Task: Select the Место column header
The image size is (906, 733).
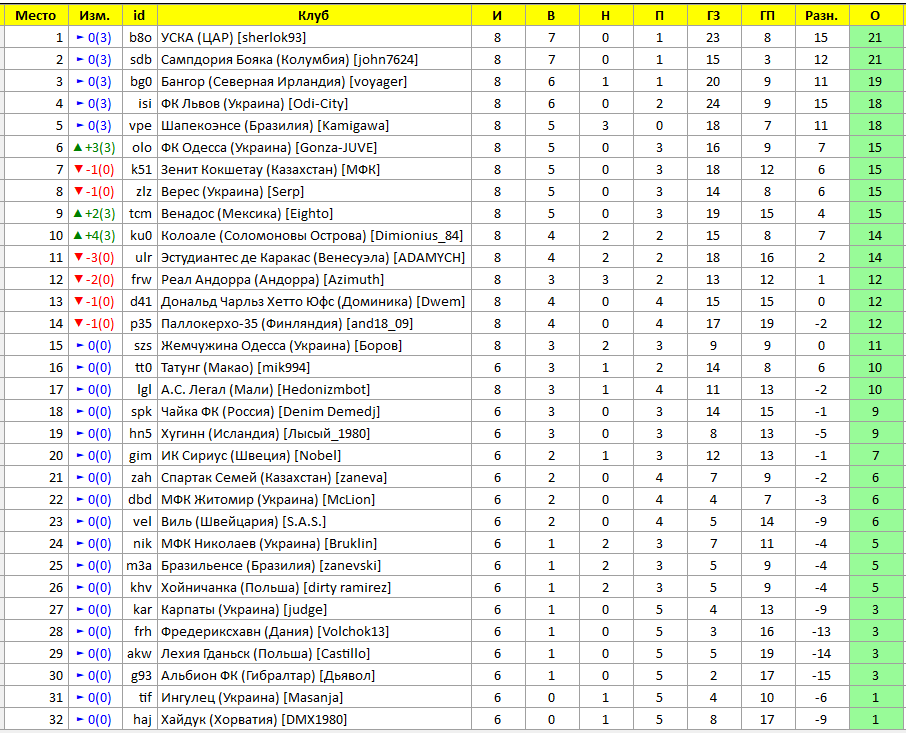Action: [36, 16]
